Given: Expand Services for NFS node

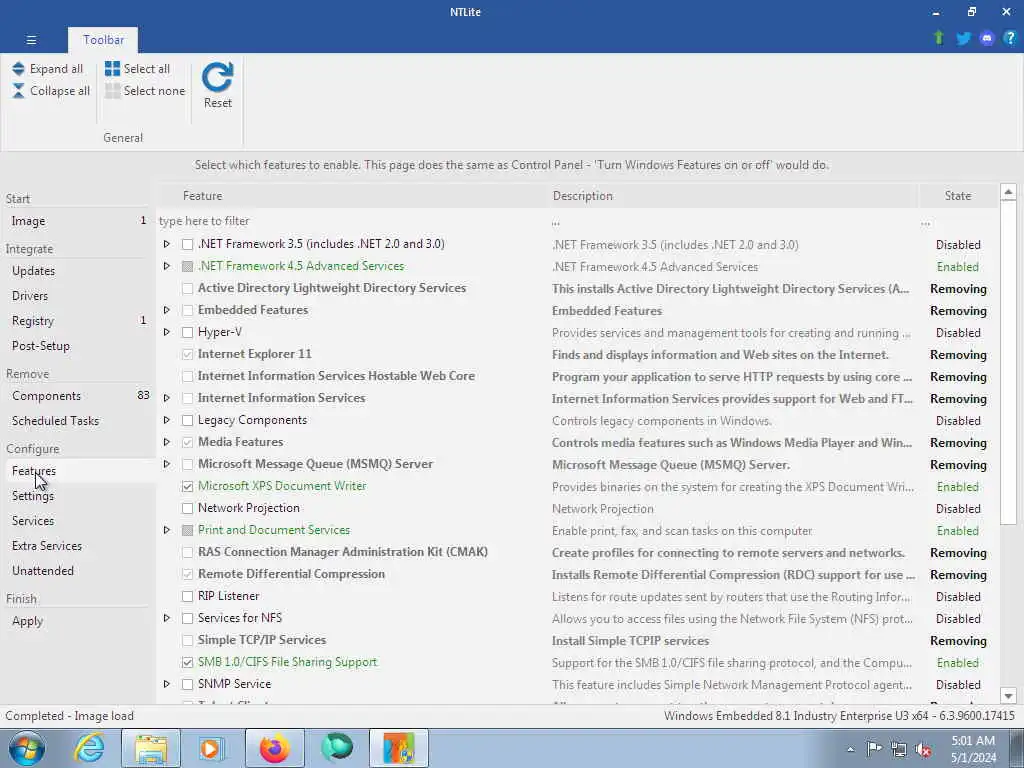Looking at the screenshot, I should 167,618.
